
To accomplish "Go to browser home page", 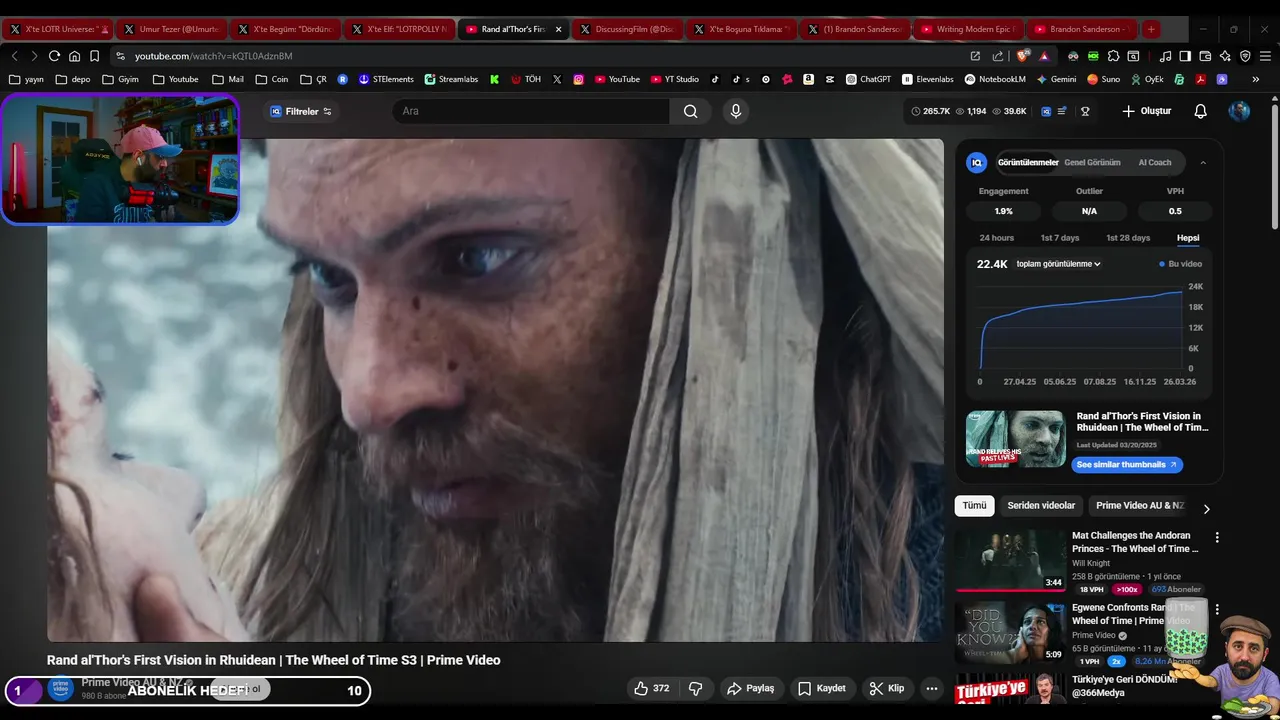I will click(74, 56).
